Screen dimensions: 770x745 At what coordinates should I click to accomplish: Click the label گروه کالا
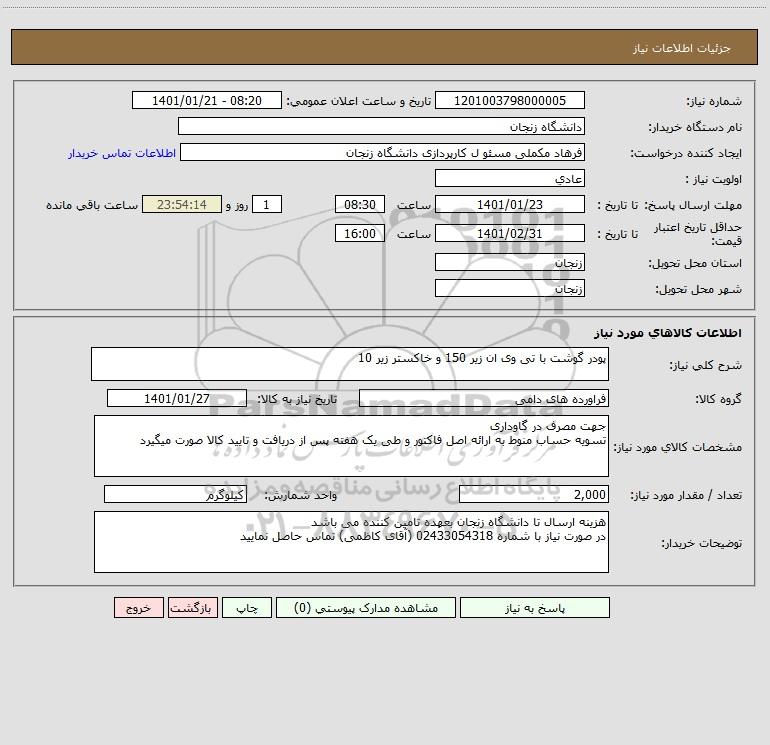click(x=718, y=399)
